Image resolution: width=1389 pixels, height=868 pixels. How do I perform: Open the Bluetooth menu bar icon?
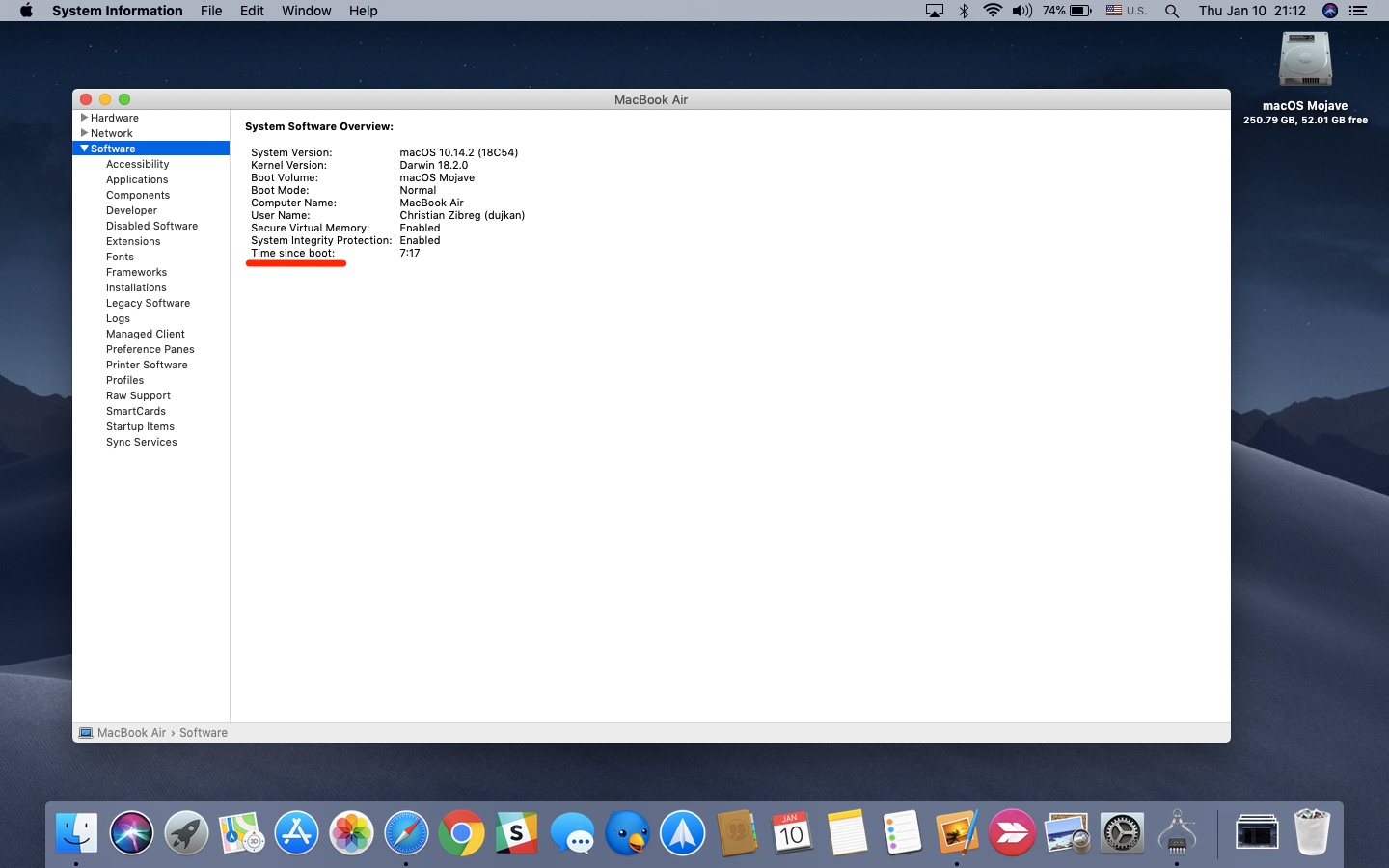point(964,11)
